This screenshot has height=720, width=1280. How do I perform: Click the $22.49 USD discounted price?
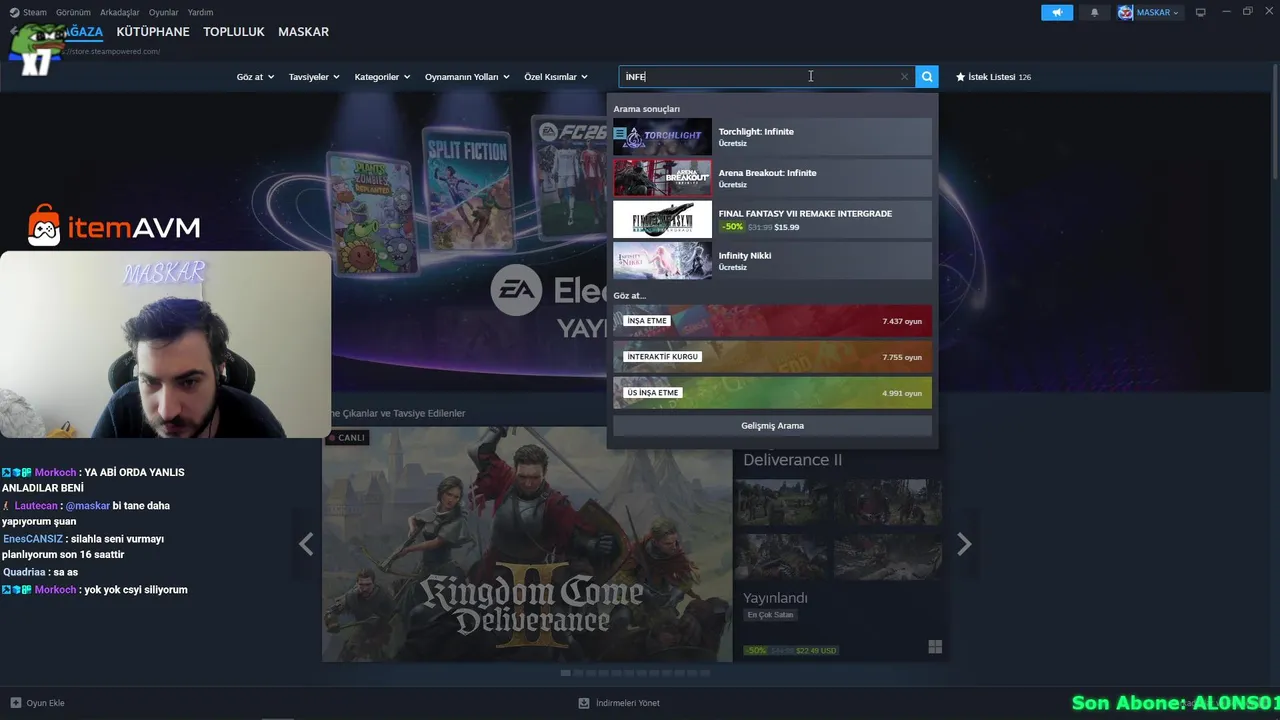816,650
